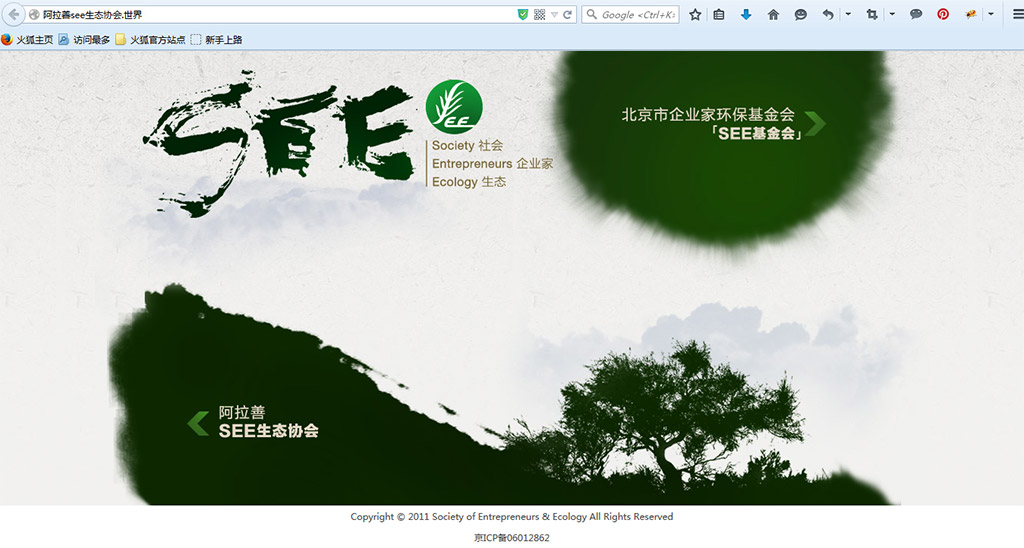This screenshot has width=1024, height=548.
Task: Click the gray speech bubble icon
Action: pos(916,14)
